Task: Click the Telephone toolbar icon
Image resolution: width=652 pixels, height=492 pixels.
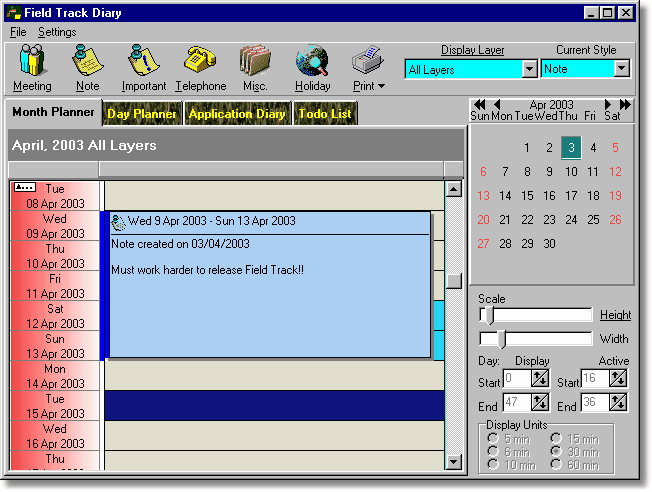Action: pos(200,59)
